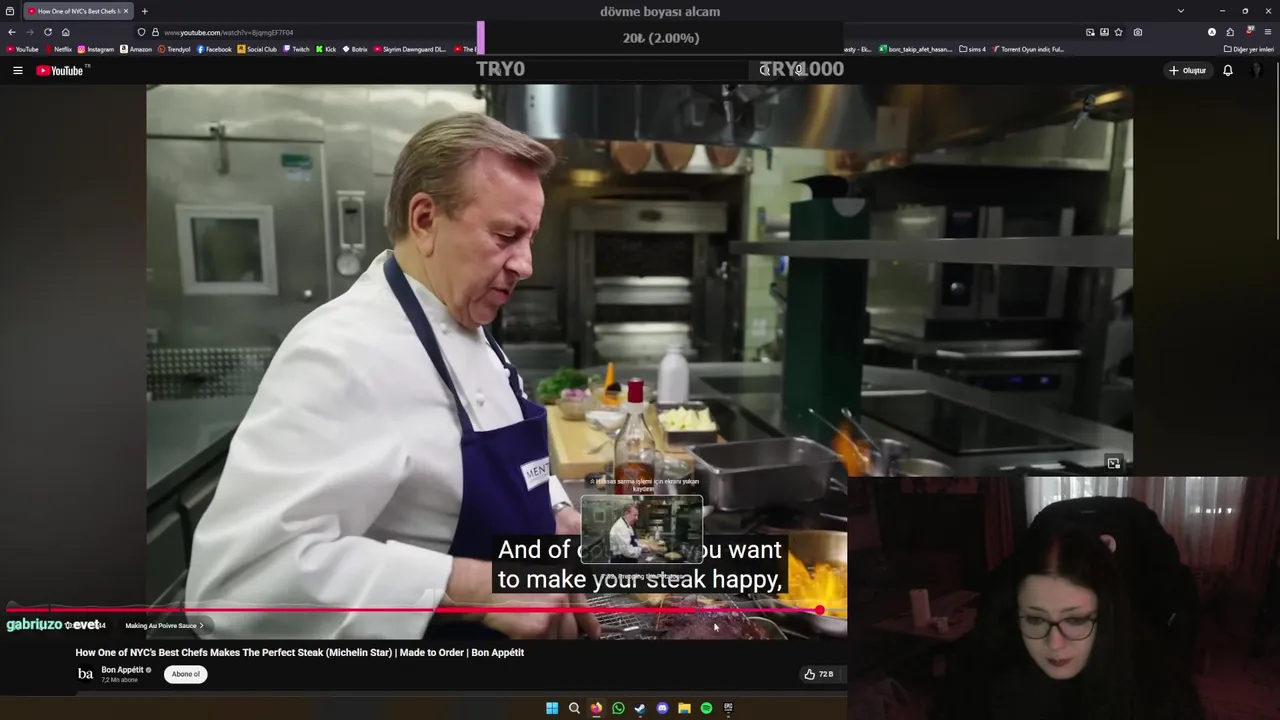Open a new browser tab
Image resolution: width=1280 pixels, height=720 pixels.
coord(144,11)
